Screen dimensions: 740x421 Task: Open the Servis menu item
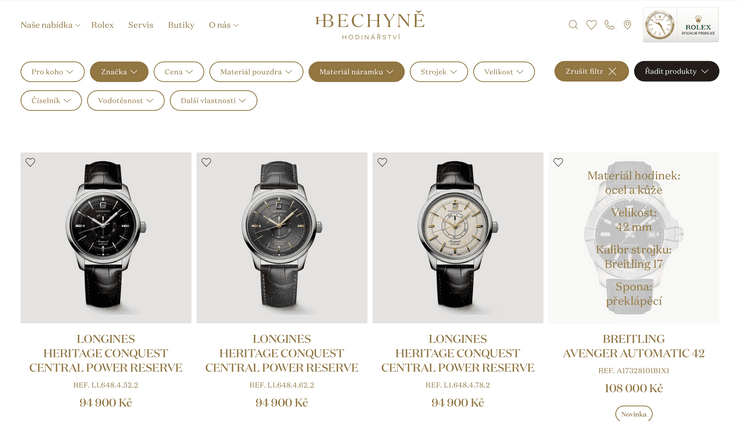tap(141, 25)
